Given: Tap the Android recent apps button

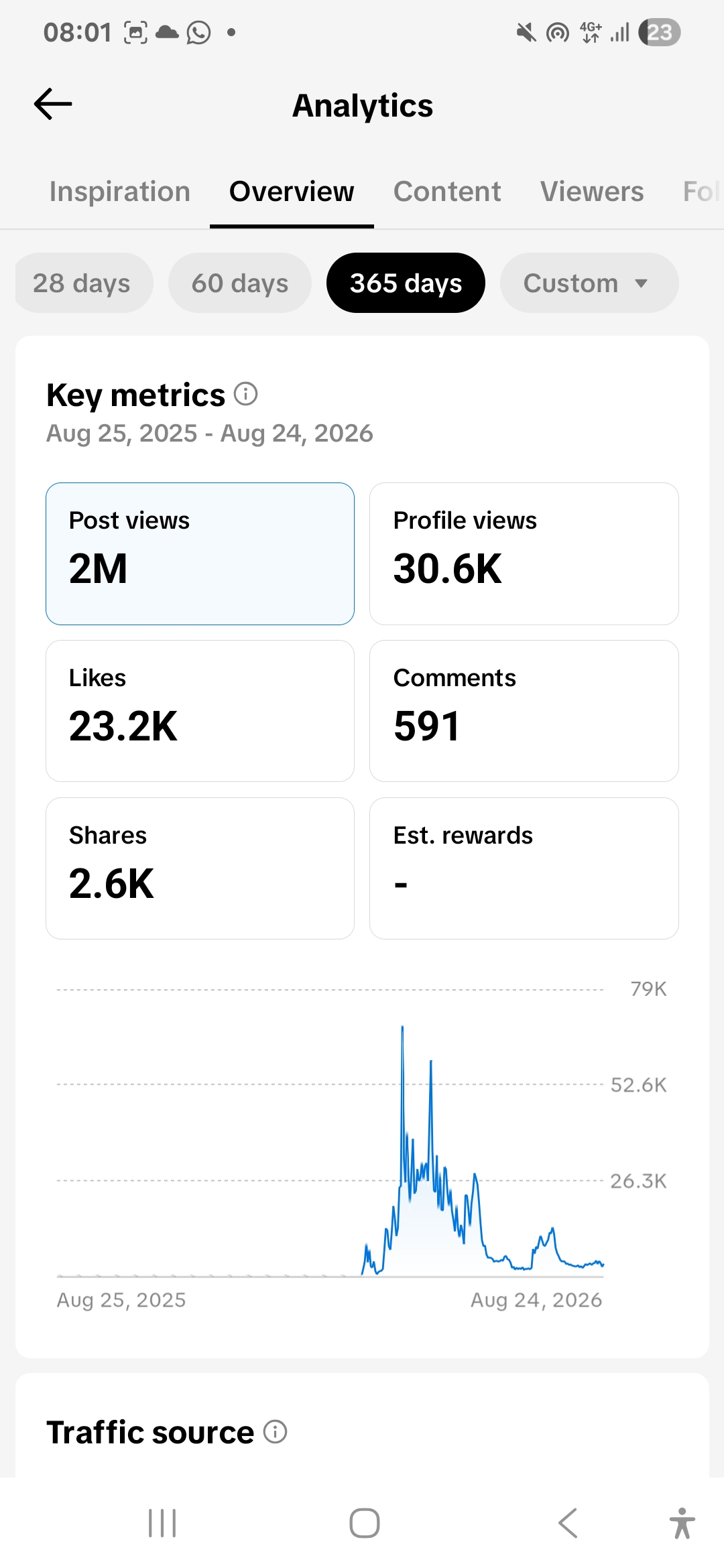Looking at the screenshot, I should click(162, 1523).
